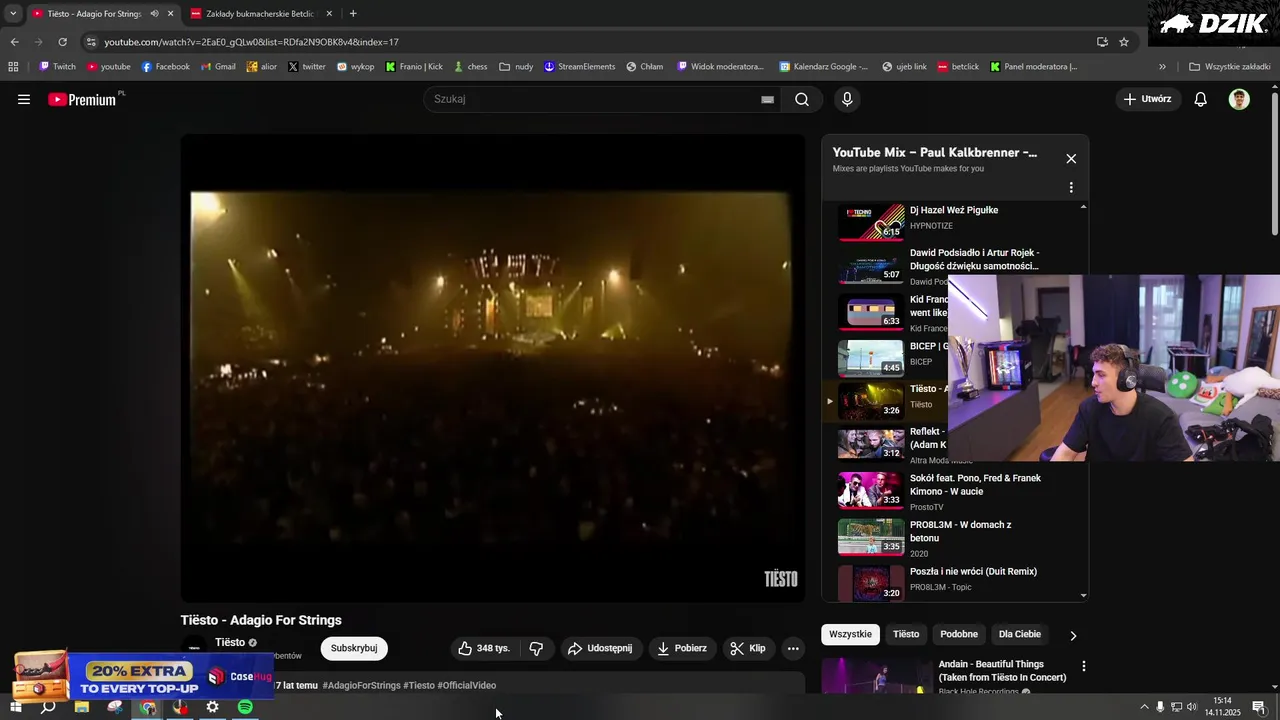This screenshot has width=1280, height=720.
Task: Open Settings gear in taskbar
Action: coord(212,707)
